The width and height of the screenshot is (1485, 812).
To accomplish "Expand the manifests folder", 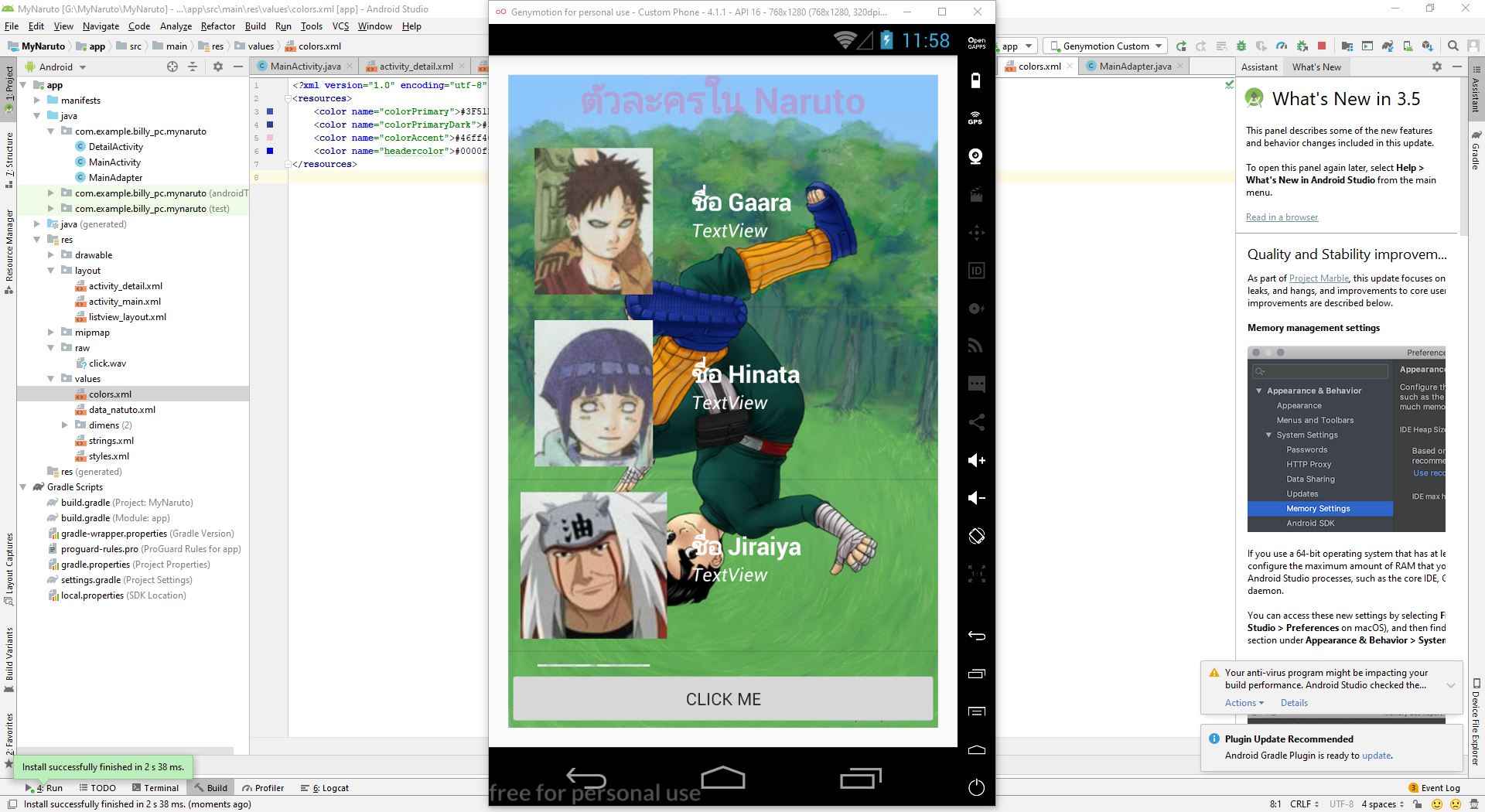I will 37,101.
